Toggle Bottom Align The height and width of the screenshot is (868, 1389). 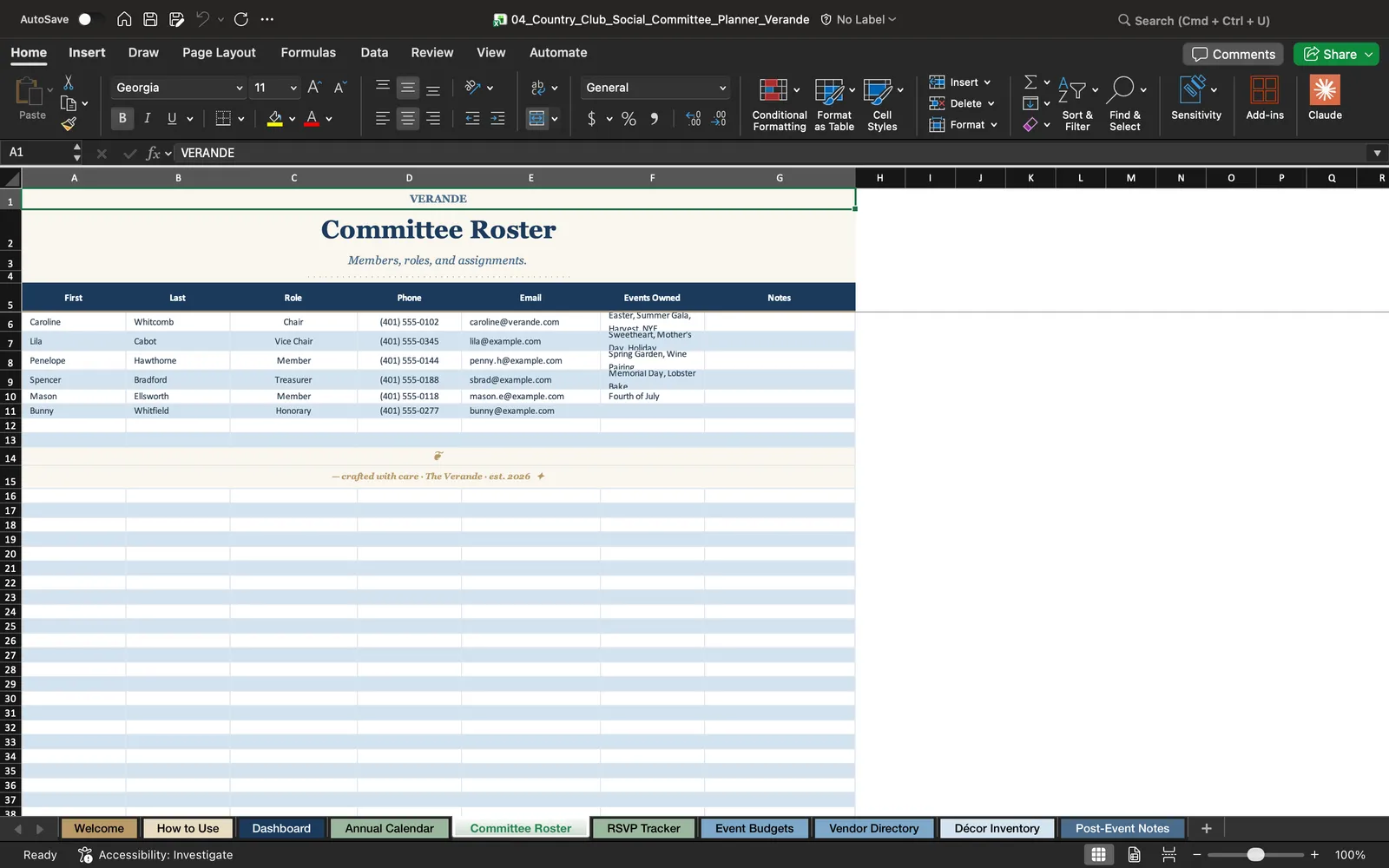[433, 87]
